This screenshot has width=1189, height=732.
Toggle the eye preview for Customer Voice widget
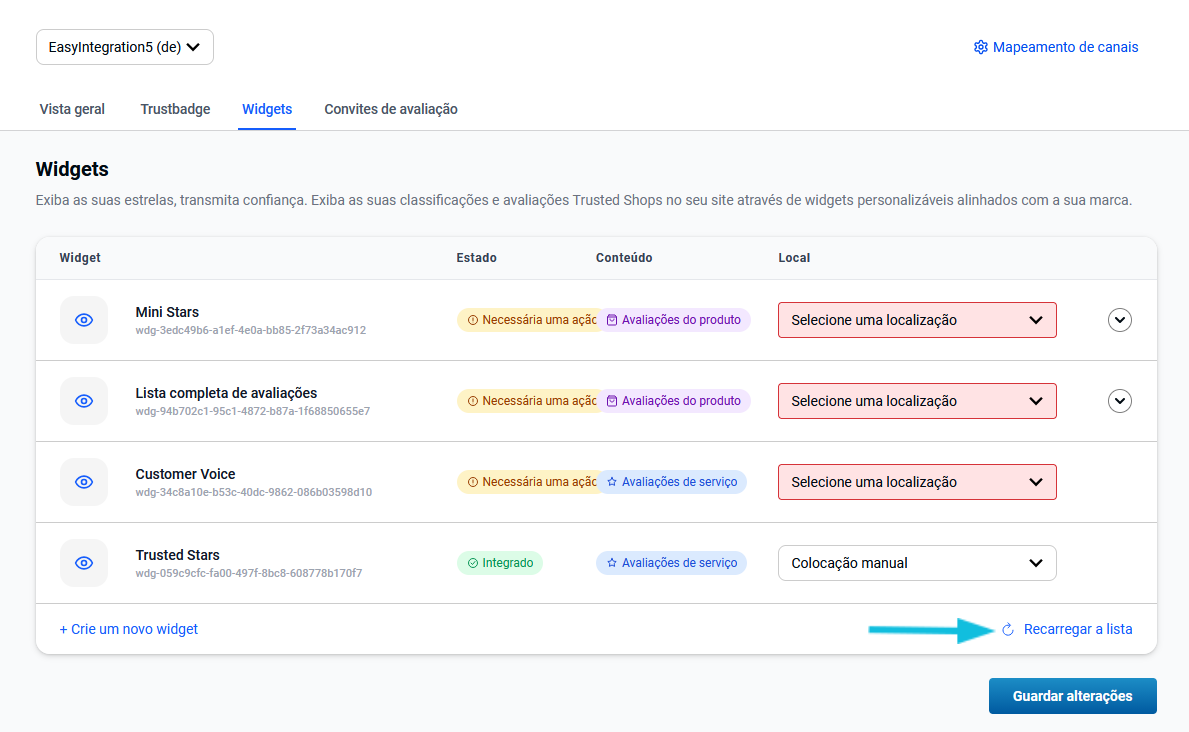pos(84,482)
